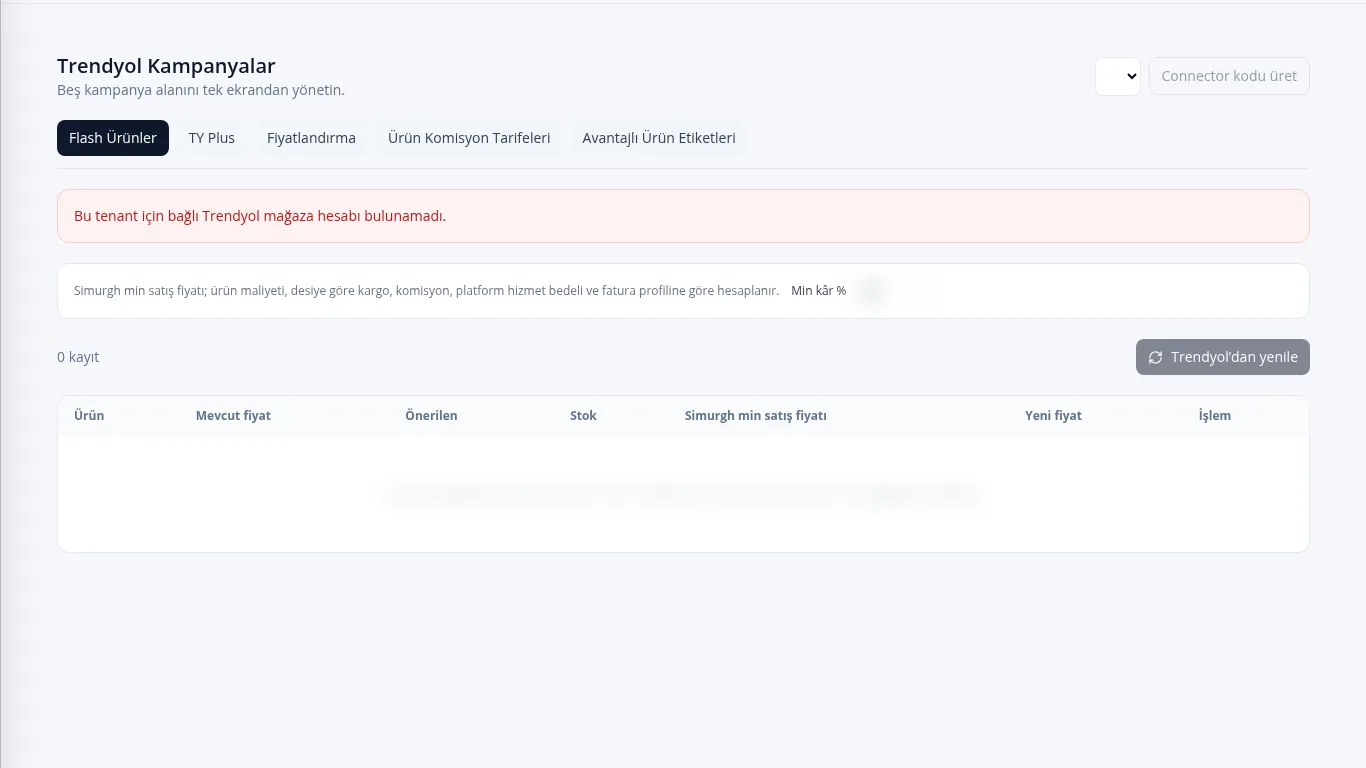Click the Ürün column header

89,415
